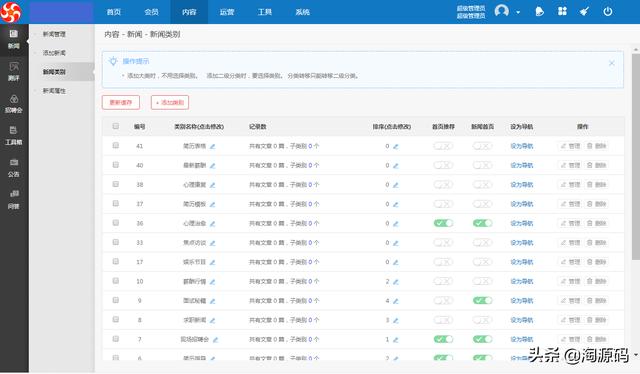Click the red pinwheel logo

(x=10, y=12)
